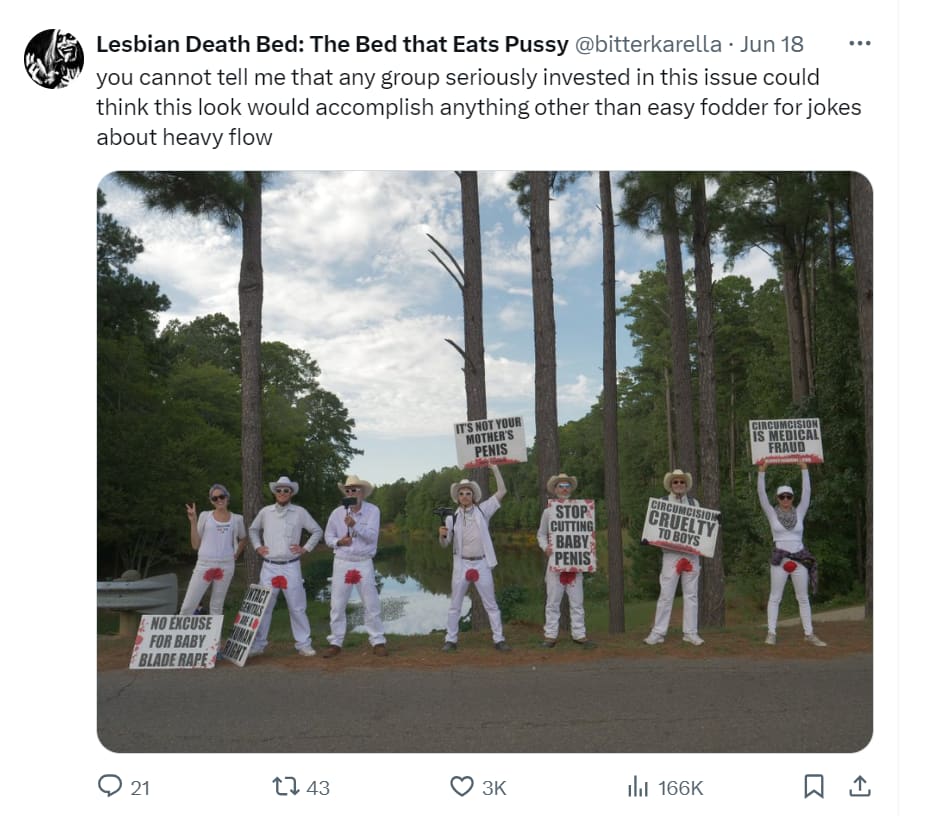Click the 21 replies count
The width and height of the screenshot is (929, 816).
click(140, 788)
